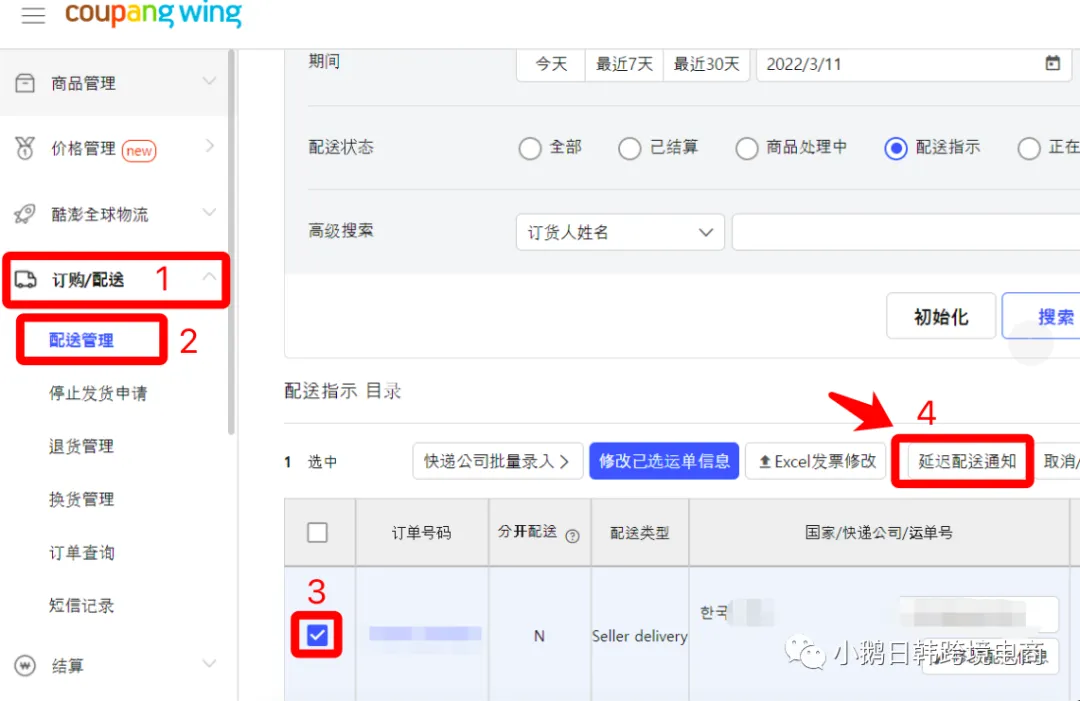The height and width of the screenshot is (701, 1080).
Task: Click the 价格管理 medal icon
Action: pos(25,148)
